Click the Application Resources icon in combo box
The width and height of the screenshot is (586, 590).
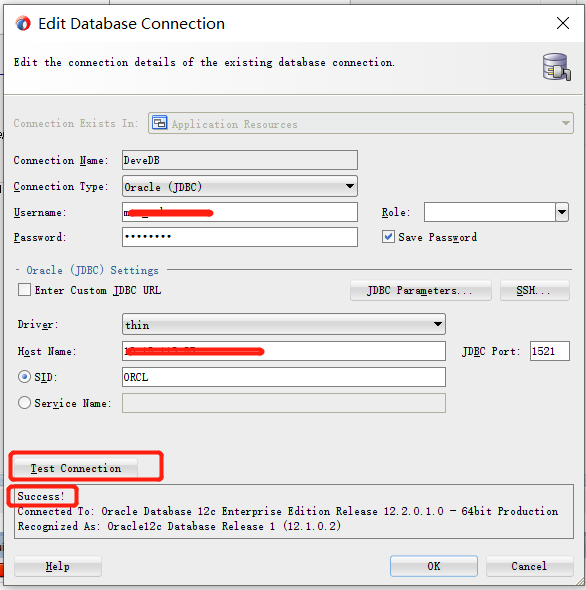coord(160,123)
